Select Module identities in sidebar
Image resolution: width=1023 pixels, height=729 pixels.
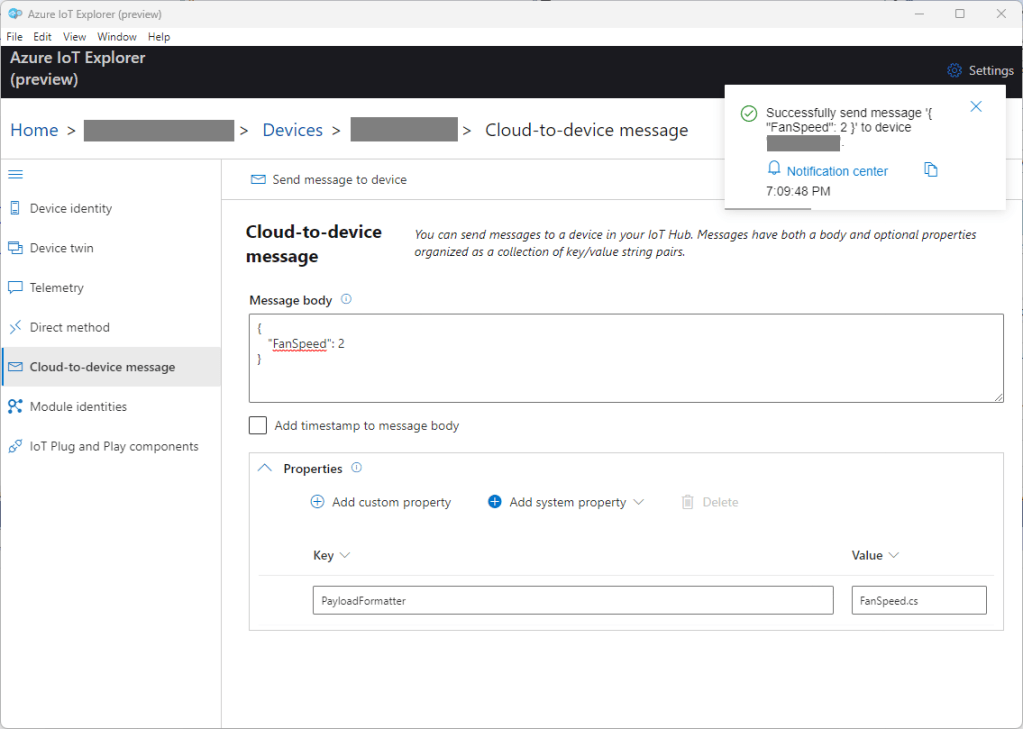pyautogui.click(x=78, y=407)
